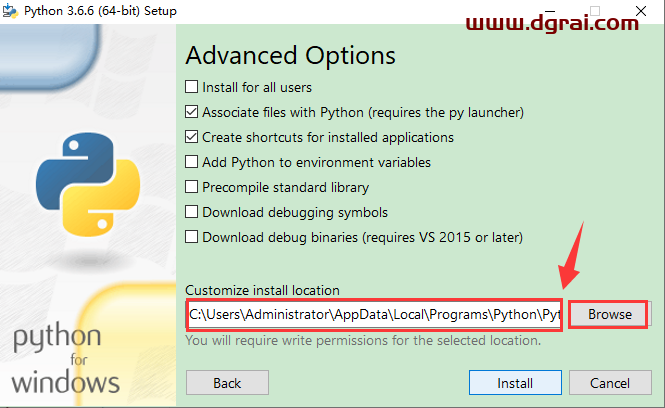Cancel the Python setup
The image size is (665, 408).
click(x=610, y=383)
